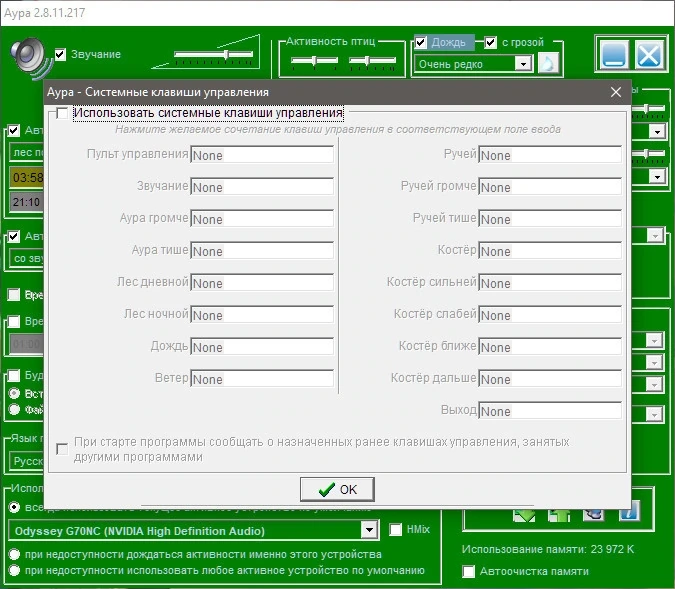Click the 'Лес ночной' hotkey field
Image resolution: width=675 pixels, height=589 pixels.
click(x=262, y=314)
